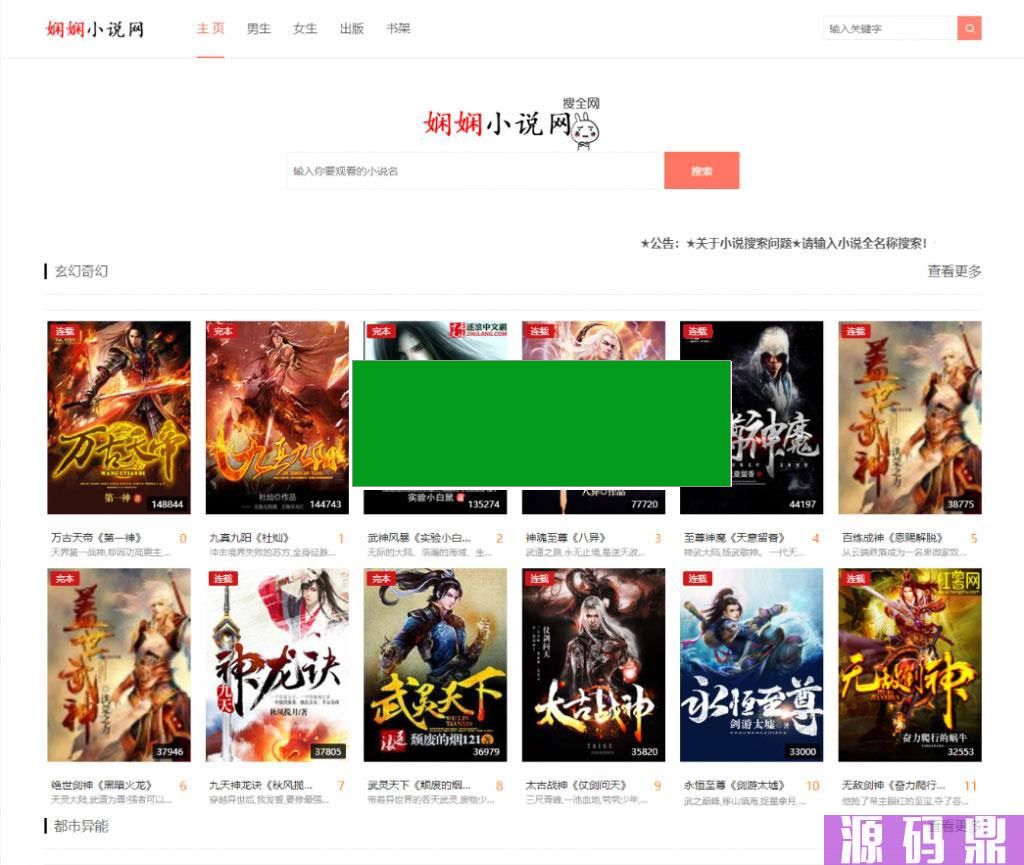Focus the 输入你要观看的小说名 search box

tap(475, 170)
